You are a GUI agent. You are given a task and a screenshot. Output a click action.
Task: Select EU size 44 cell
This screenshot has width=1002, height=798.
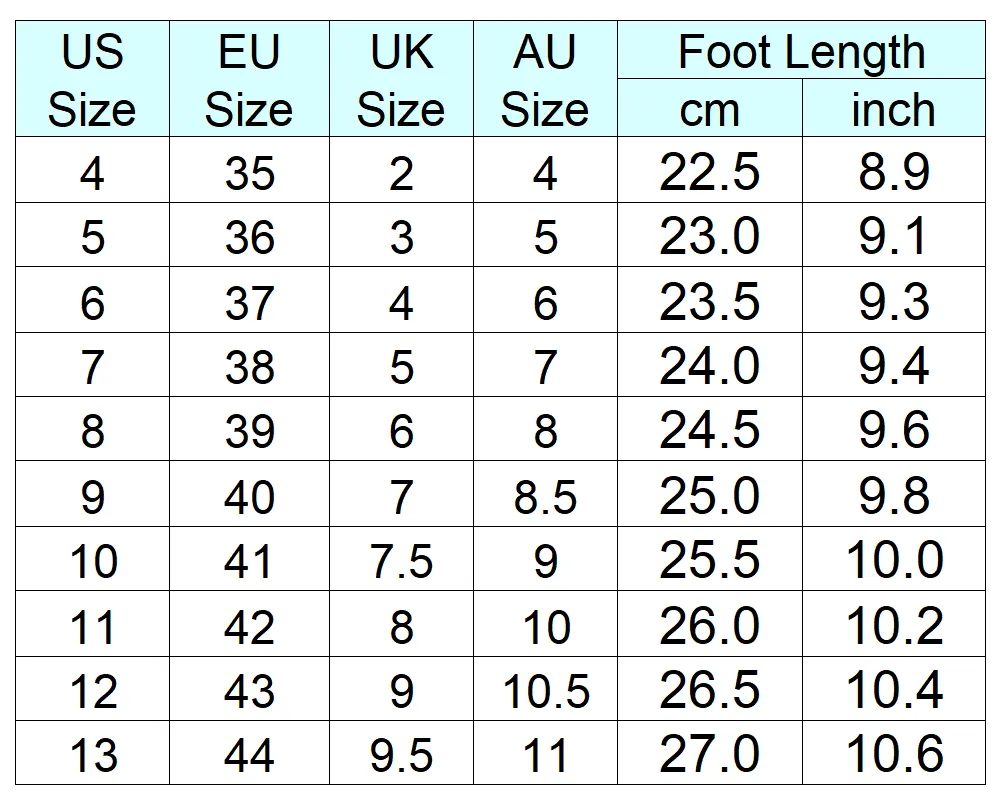point(249,753)
